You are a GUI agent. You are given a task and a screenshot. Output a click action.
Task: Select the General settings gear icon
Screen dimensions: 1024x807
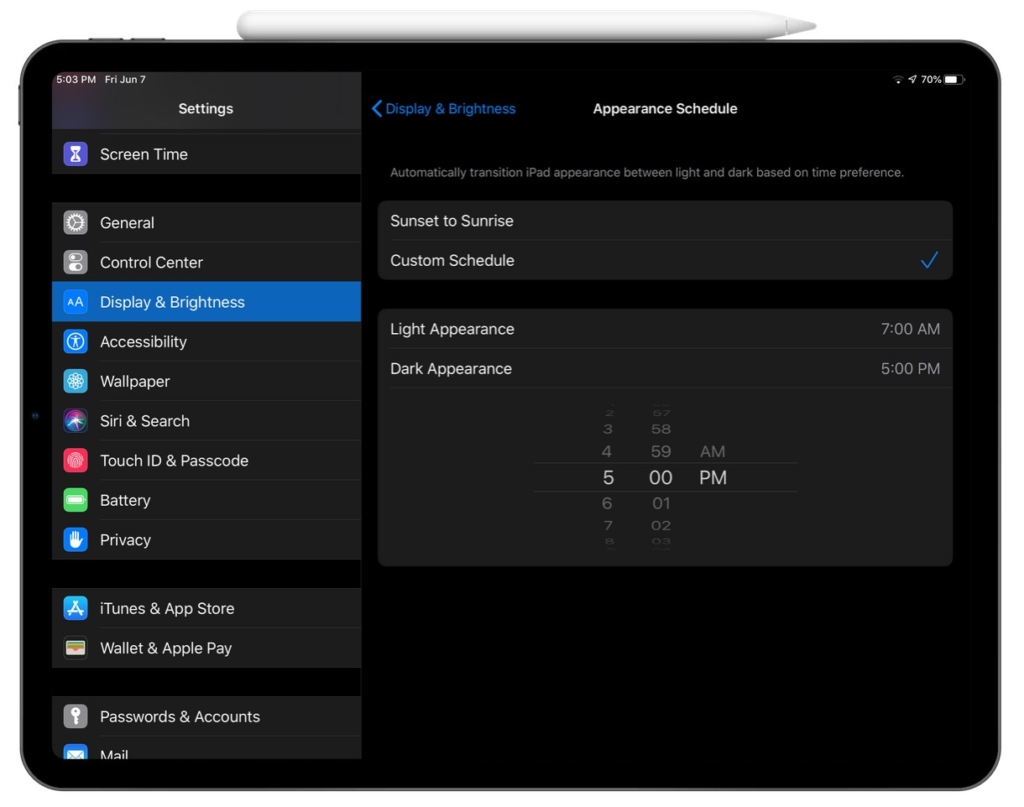click(74, 222)
